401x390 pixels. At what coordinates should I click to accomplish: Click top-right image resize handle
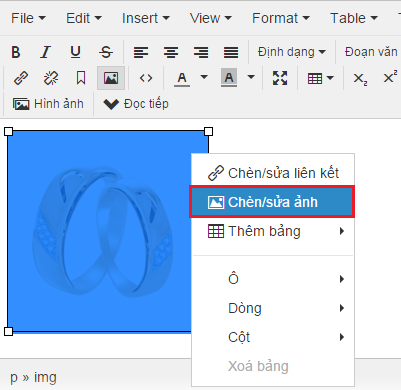208,131
